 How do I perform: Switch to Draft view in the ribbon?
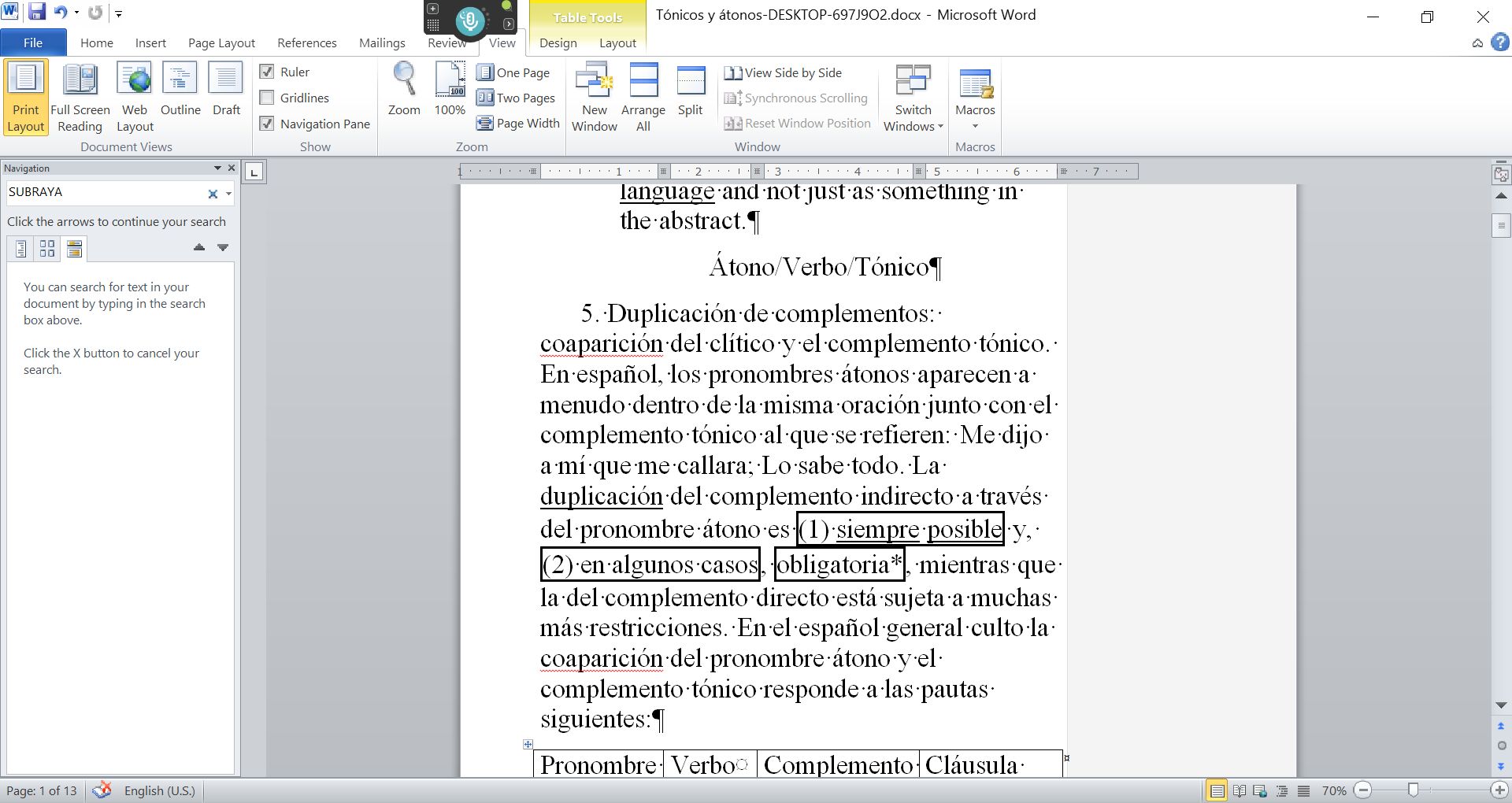226,90
